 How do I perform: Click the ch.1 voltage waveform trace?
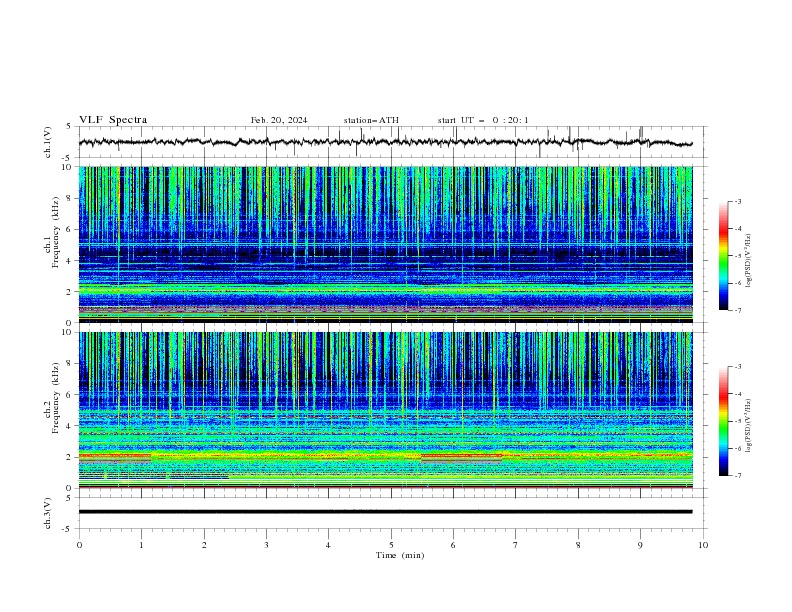[385, 142]
